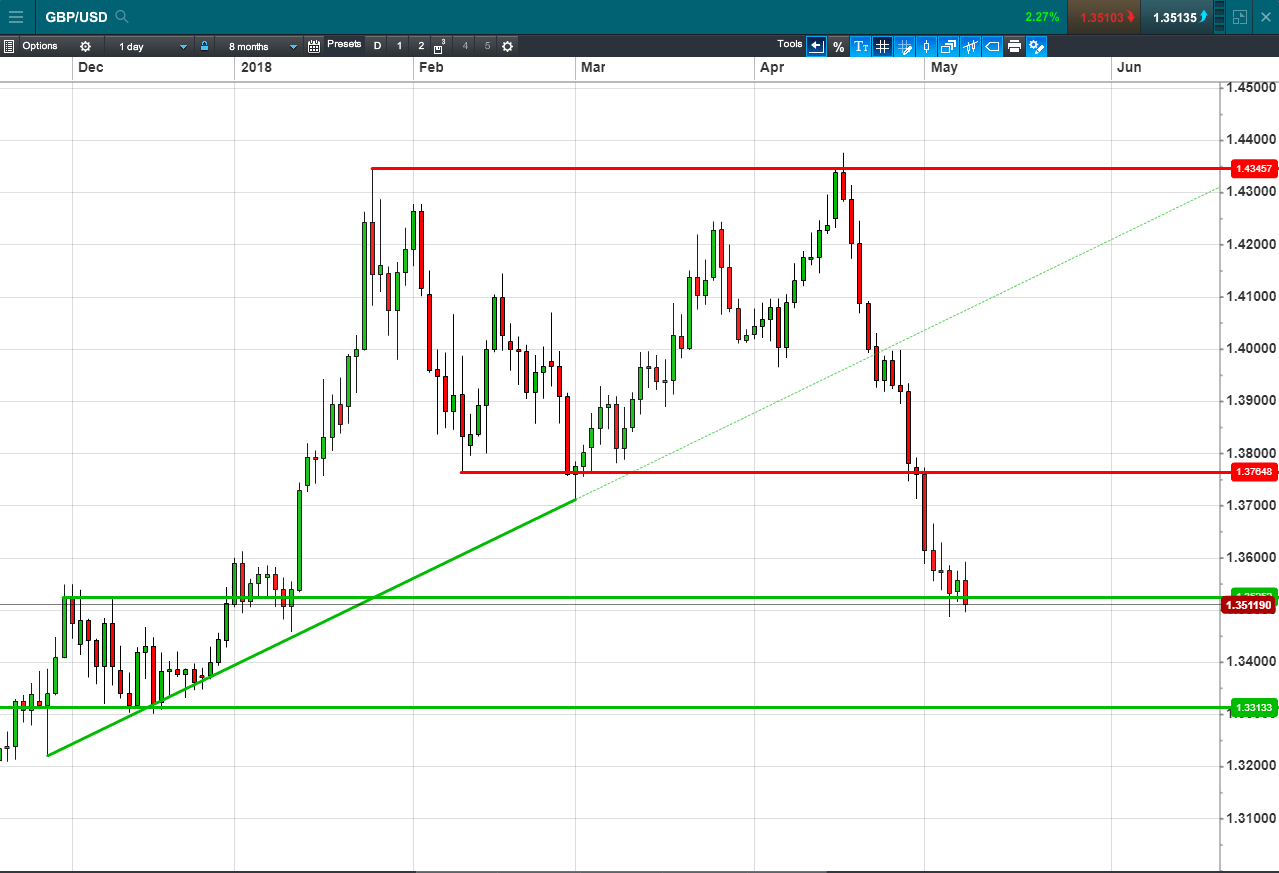Click the list icon left of Options

9,46
